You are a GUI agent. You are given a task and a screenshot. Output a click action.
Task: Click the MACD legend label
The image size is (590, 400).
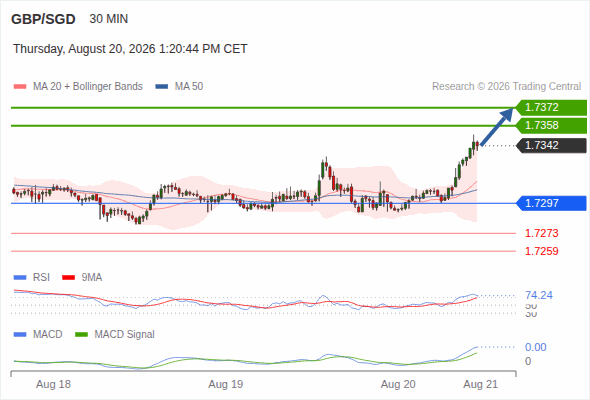click(47, 335)
